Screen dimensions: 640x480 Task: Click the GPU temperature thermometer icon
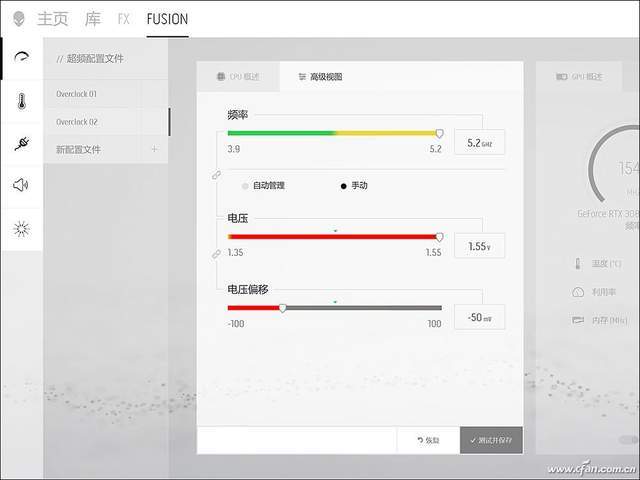pyautogui.click(x=578, y=264)
